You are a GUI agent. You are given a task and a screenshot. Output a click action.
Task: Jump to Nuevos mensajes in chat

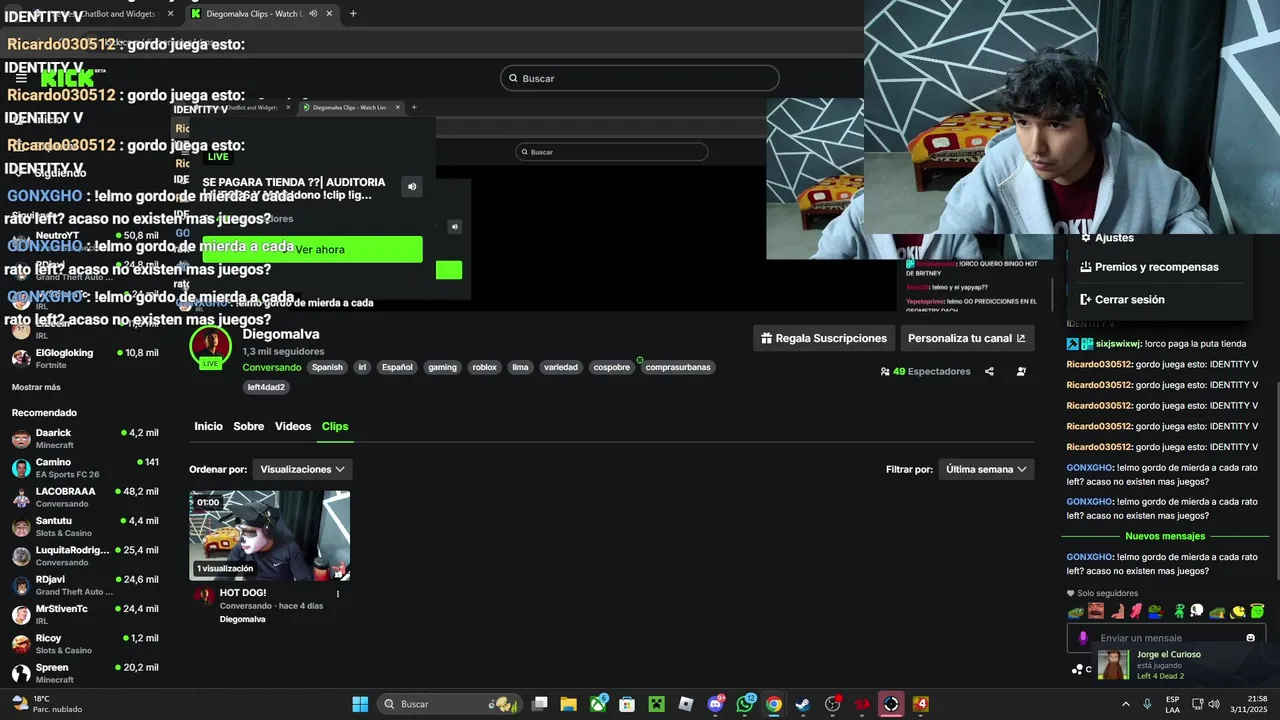(1165, 536)
